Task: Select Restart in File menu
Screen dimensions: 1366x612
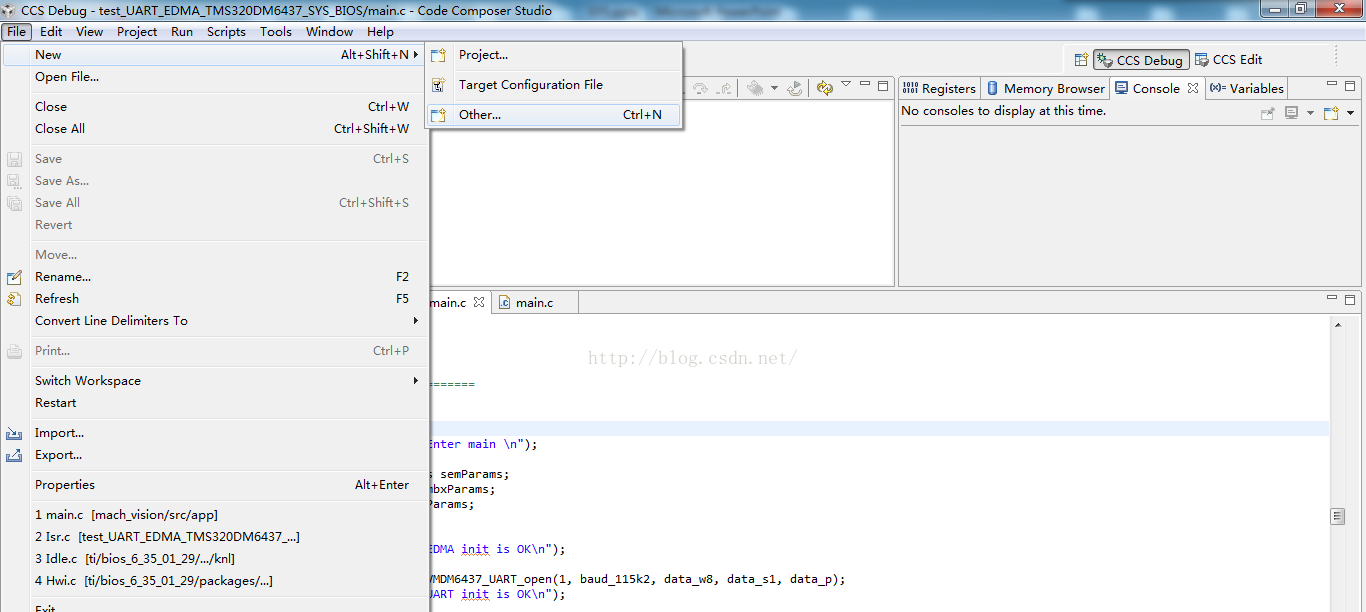Action: coord(215,403)
